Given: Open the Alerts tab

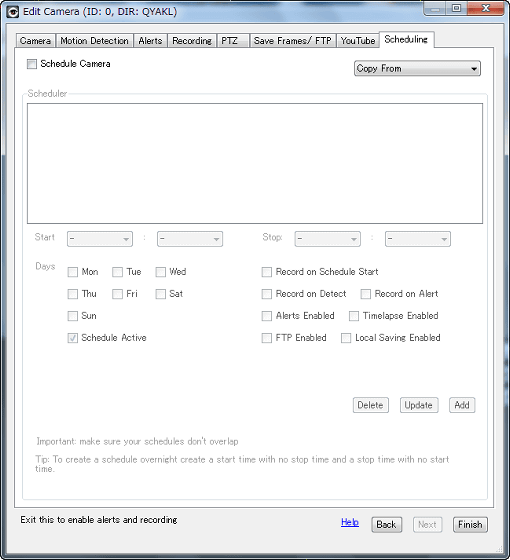Looking at the screenshot, I should (x=150, y=41).
